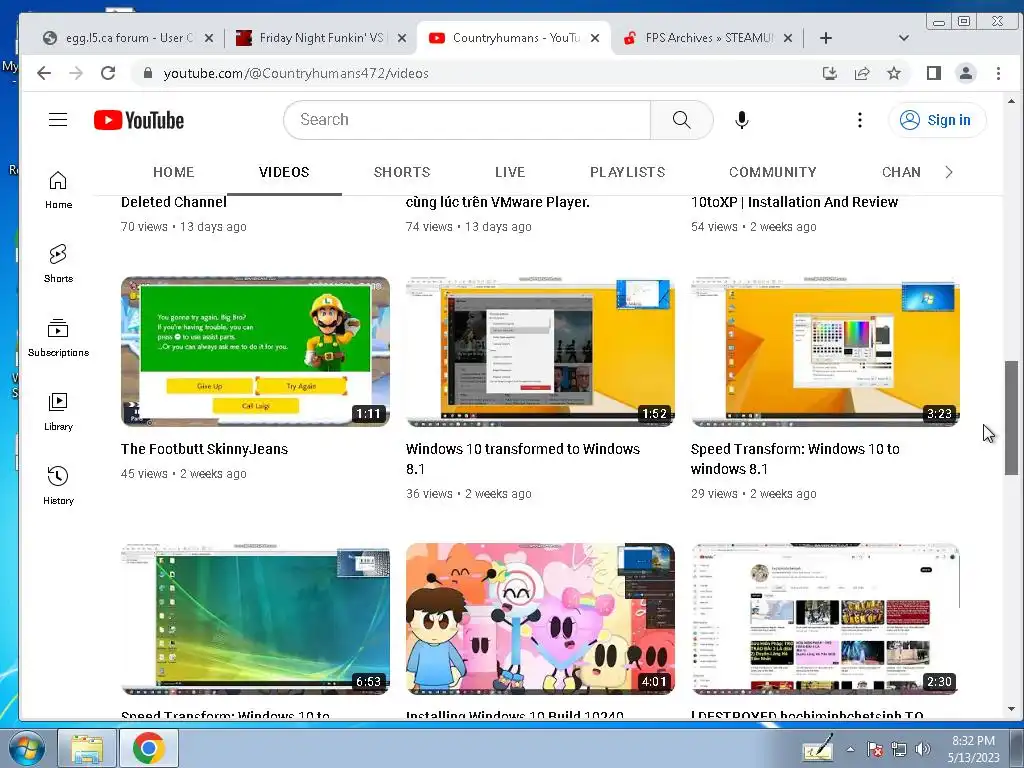The width and height of the screenshot is (1024, 768).
Task: Show hidden system tray icons arrow
Action: pyautogui.click(x=850, y=749)
